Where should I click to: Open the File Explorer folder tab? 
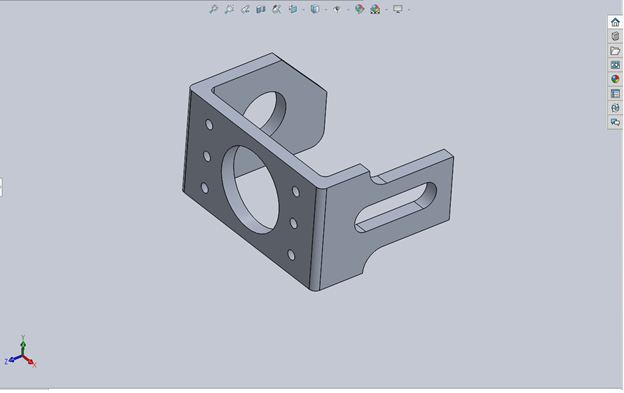(615, 51)
